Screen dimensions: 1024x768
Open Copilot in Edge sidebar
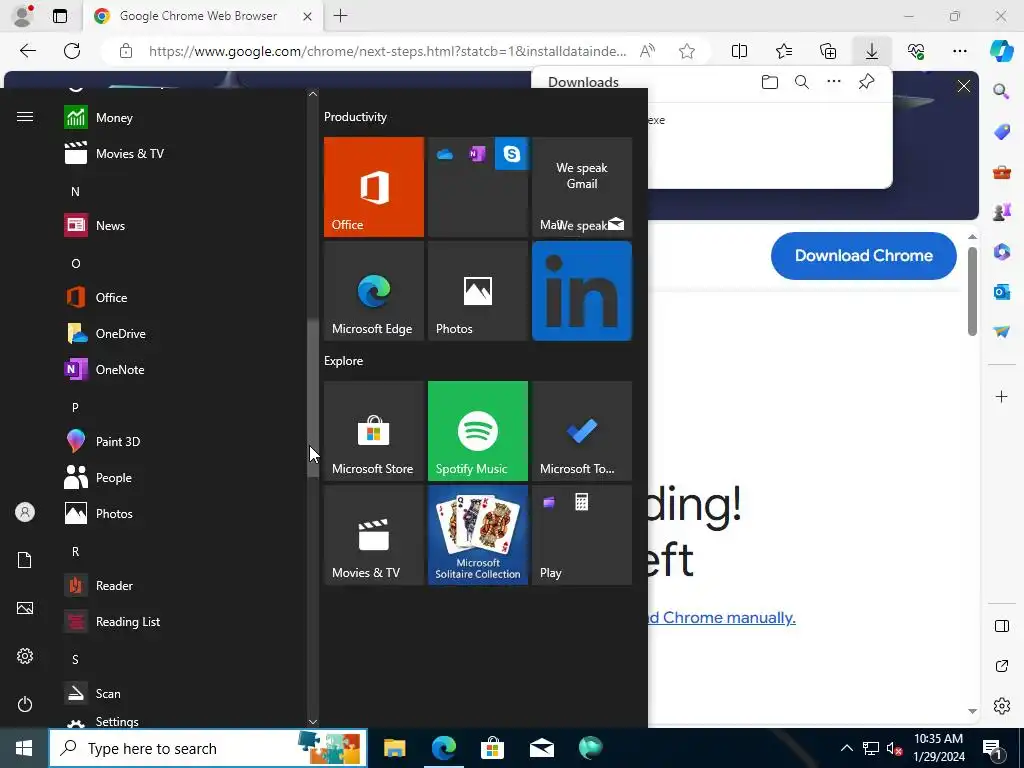click(1001, 51)
